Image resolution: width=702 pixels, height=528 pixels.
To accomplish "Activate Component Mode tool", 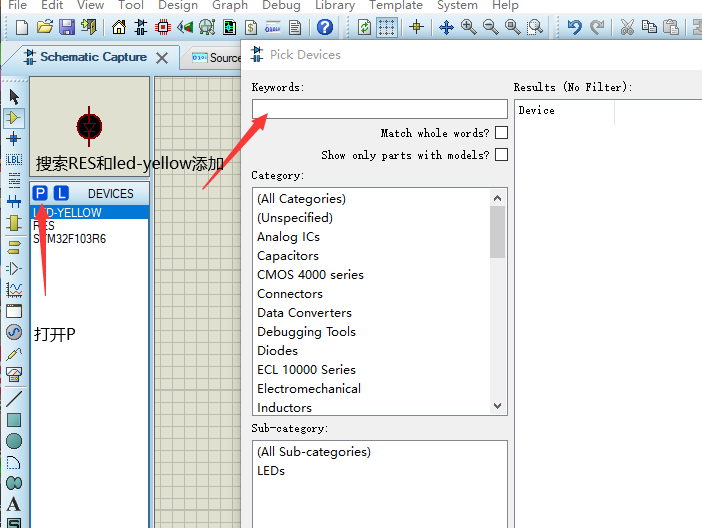I will [14, 118].
